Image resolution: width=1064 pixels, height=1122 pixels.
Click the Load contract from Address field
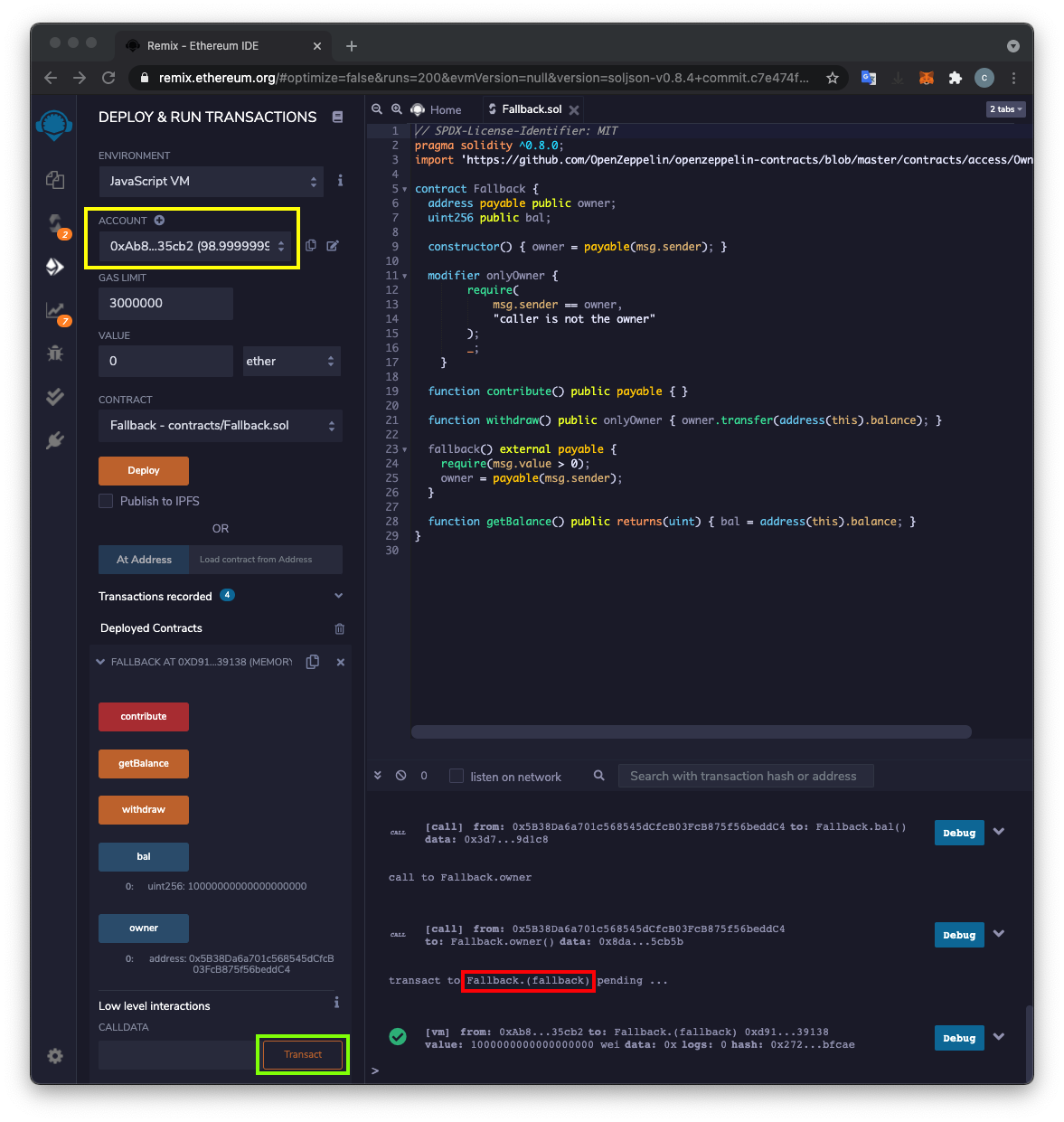(266, 560)
